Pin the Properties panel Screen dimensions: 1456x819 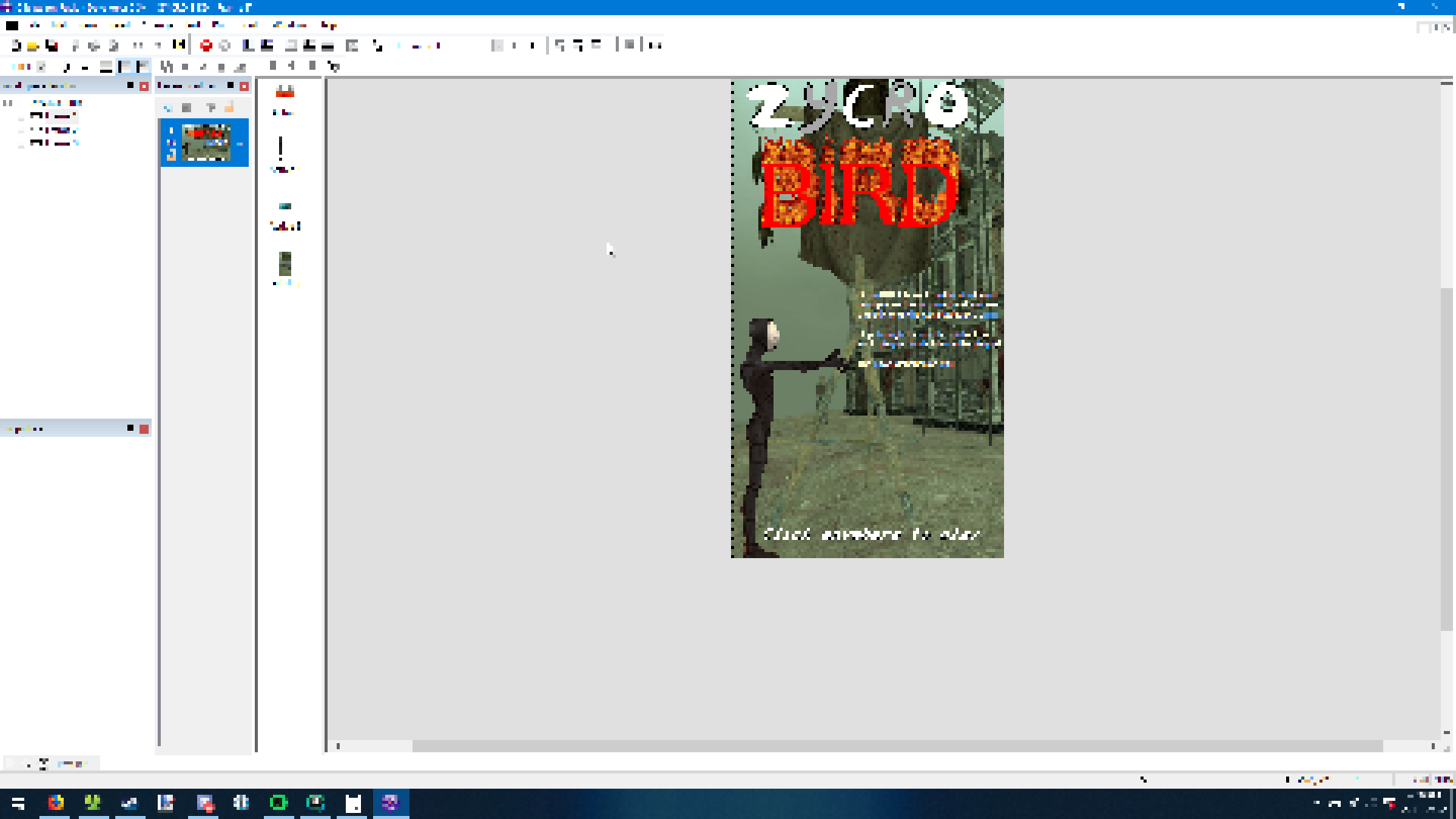click(x=130, y=429)
